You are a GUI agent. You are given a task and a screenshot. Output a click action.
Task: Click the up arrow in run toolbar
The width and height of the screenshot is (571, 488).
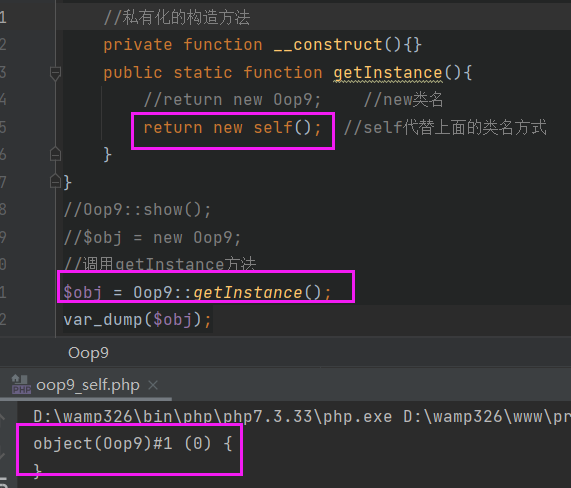click(x=3, y=418)
